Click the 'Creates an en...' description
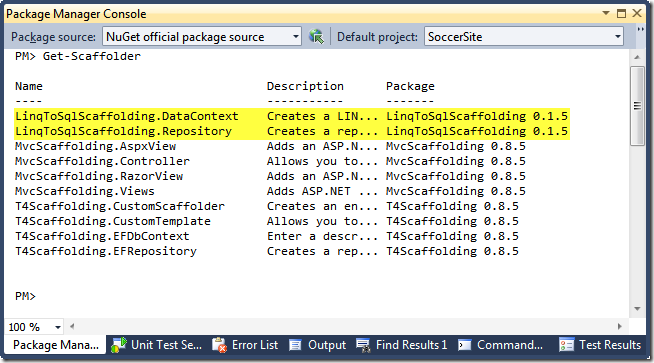The image size is (654, 363). pyautogui.click(x=322, y=206)
